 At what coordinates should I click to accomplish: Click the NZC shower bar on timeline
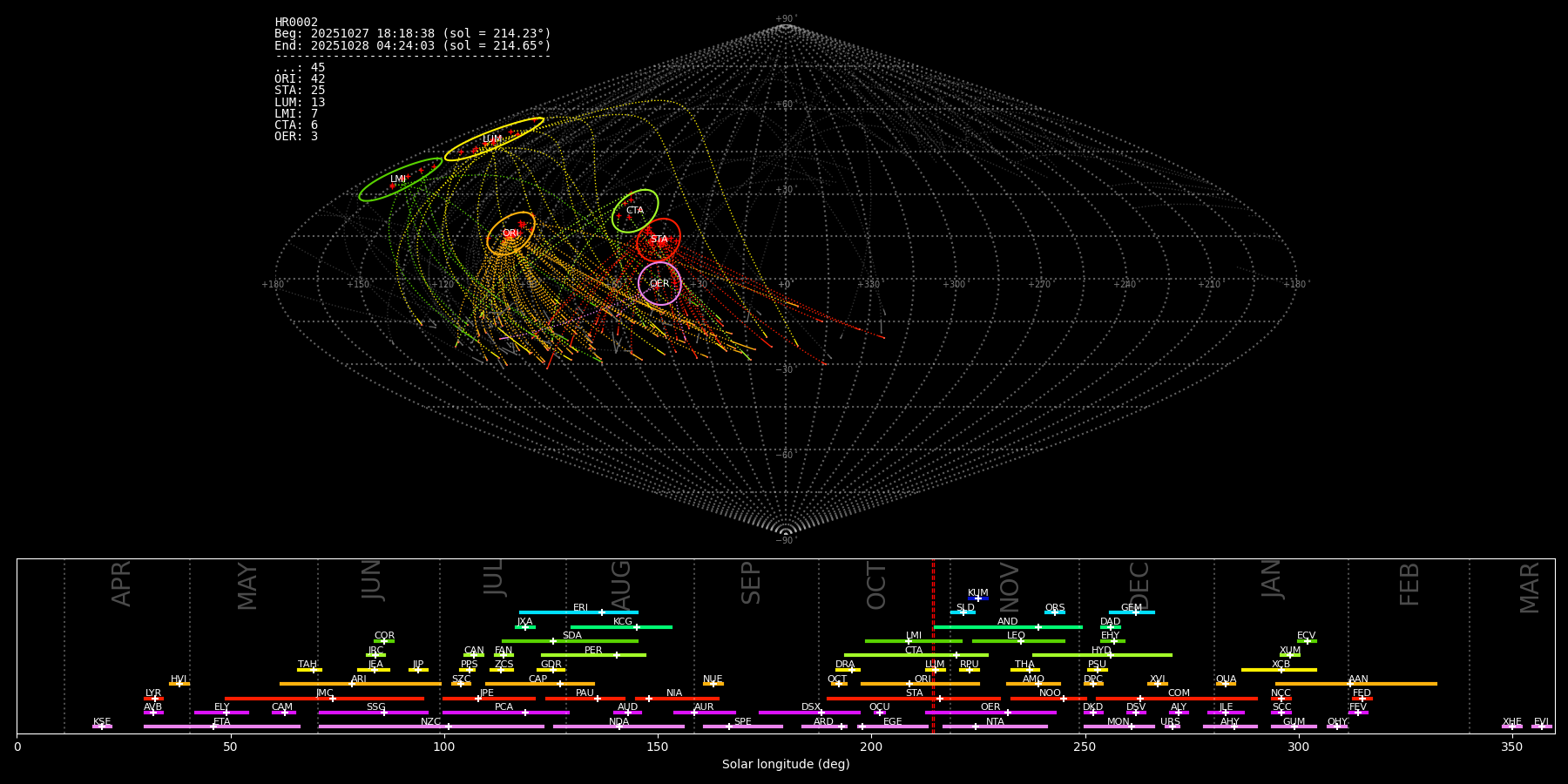click(431, 727)
